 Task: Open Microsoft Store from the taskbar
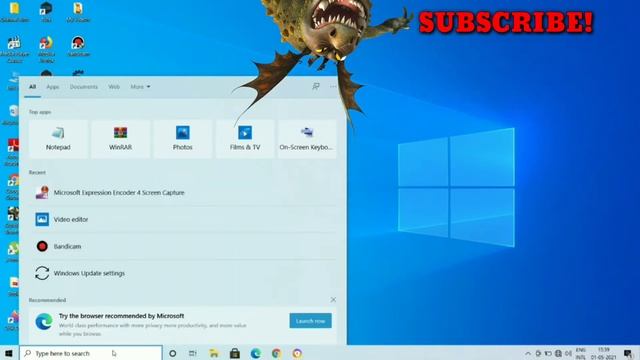click(x=235, y=353)
